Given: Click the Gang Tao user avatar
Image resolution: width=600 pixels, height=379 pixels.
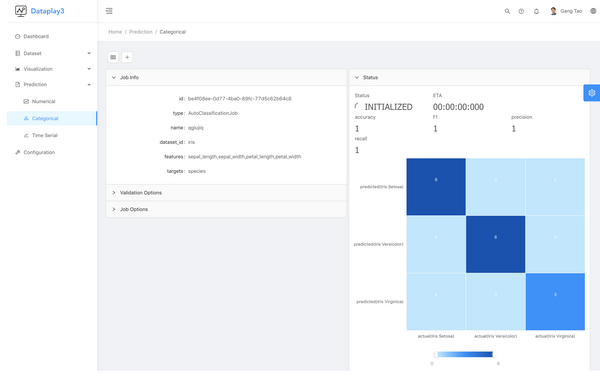Looking at the screenshot, I should coord(553,11).
